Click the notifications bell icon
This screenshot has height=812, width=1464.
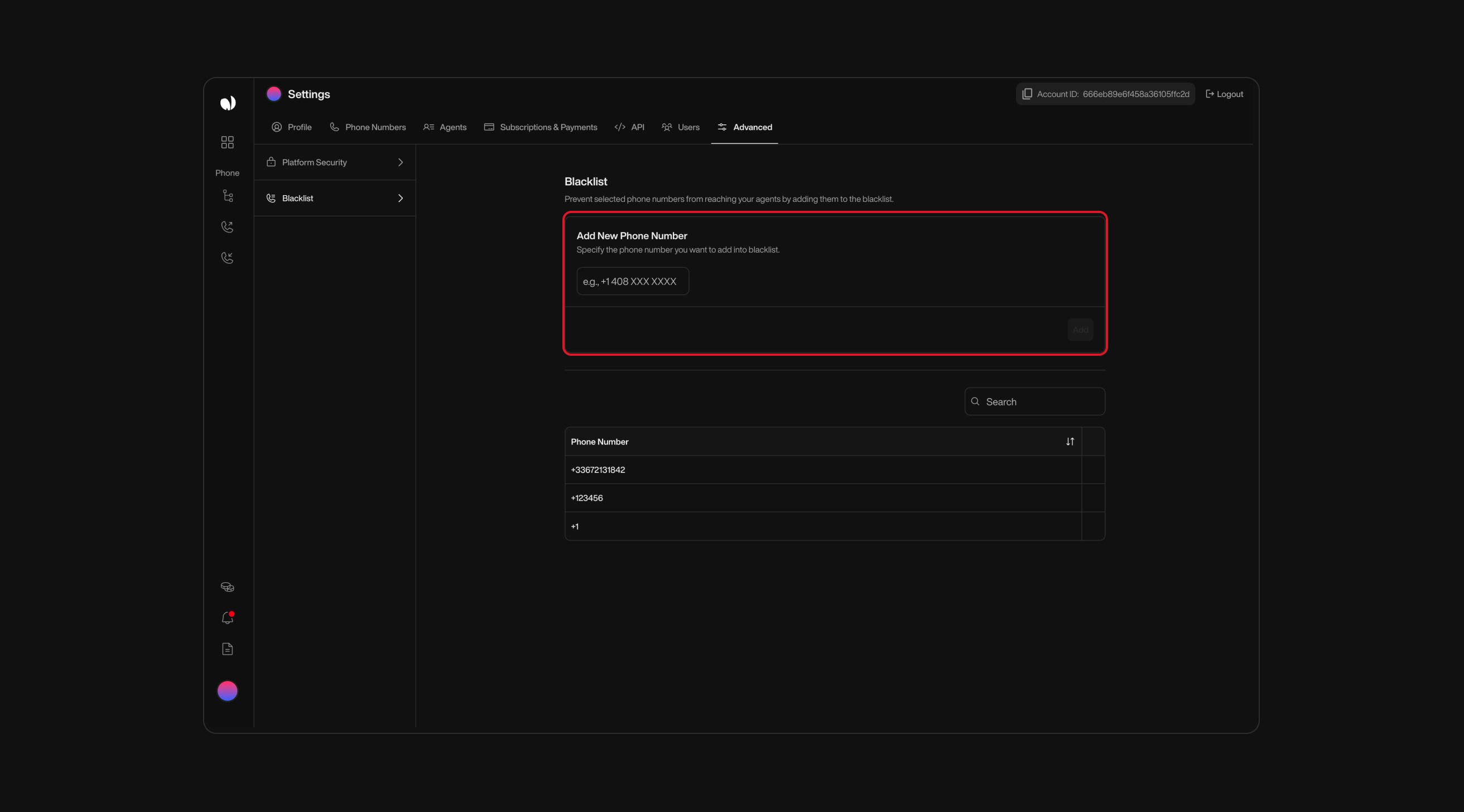[x=227, y=618]
